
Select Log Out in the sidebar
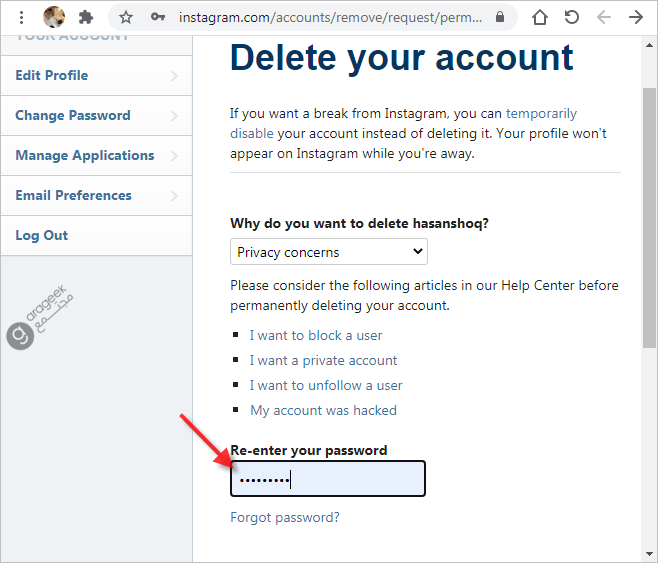97,235
